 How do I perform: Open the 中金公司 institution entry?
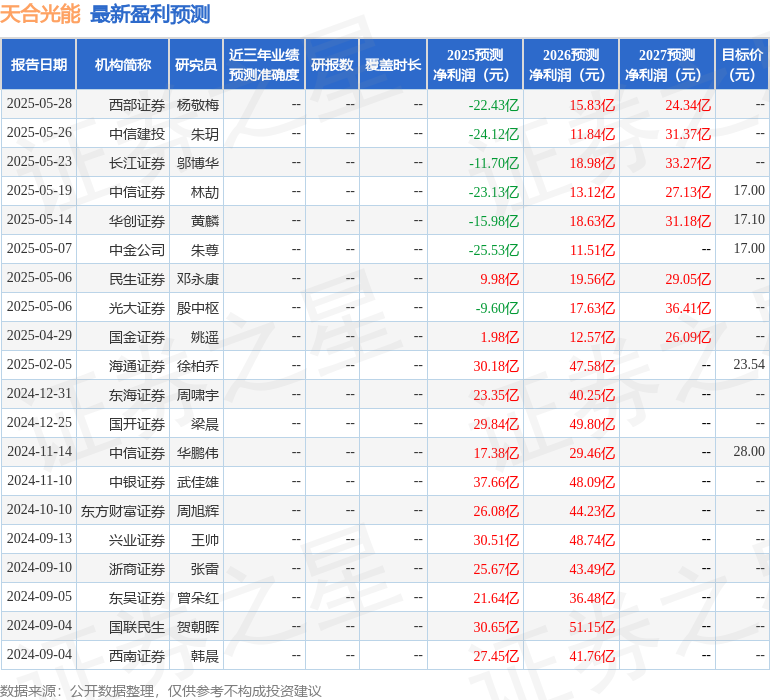pyautogui.click(x=137, y=249)
